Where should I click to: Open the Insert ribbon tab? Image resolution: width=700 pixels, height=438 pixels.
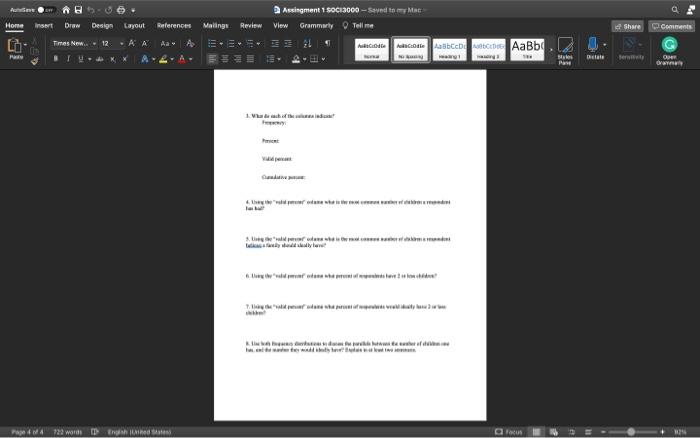[x=44, y=26]
